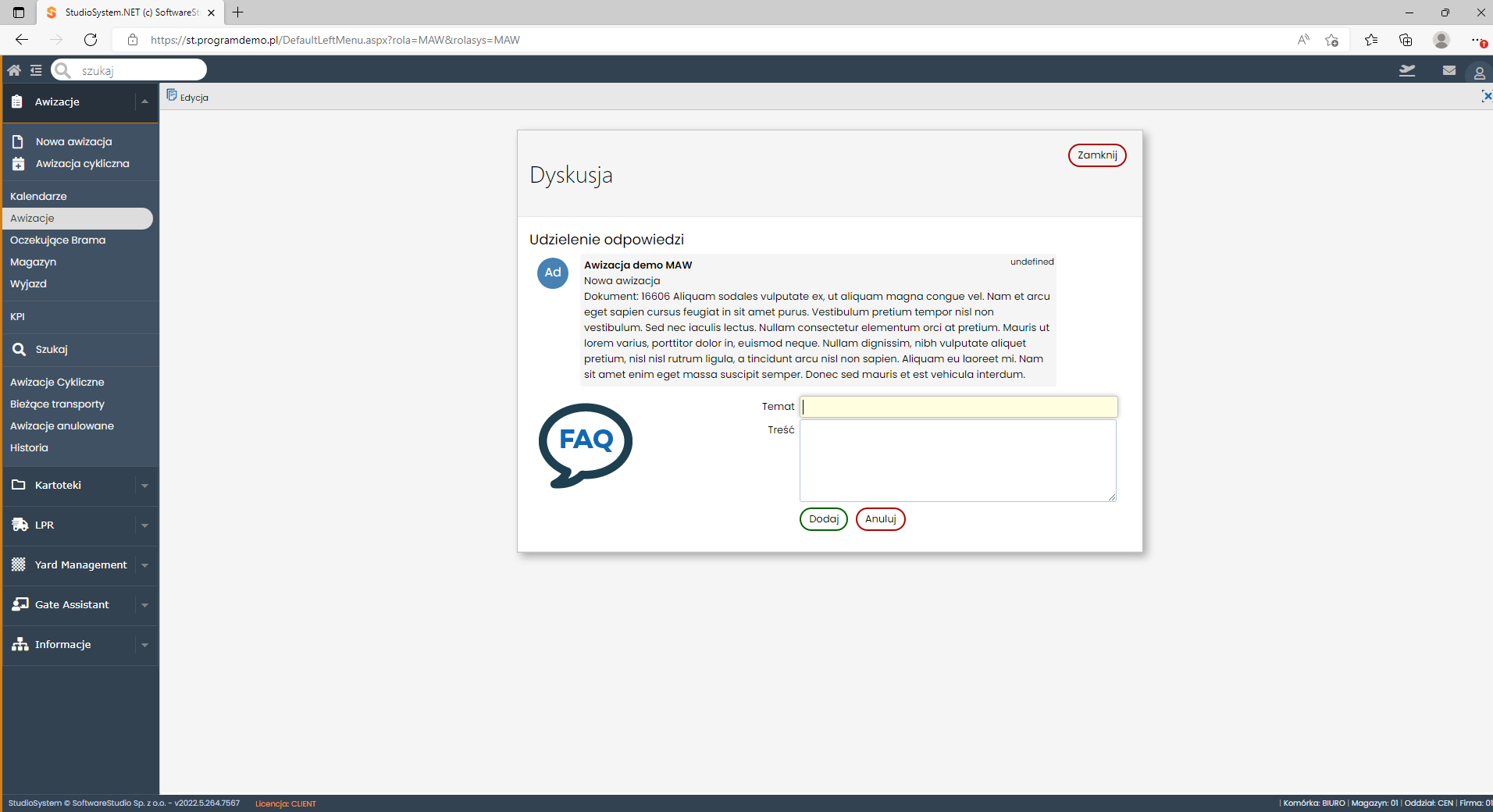The height and width of the screenshot is (812, 1493).
Task: Click inside the Treść text area
Action: [x=958, y=461]
